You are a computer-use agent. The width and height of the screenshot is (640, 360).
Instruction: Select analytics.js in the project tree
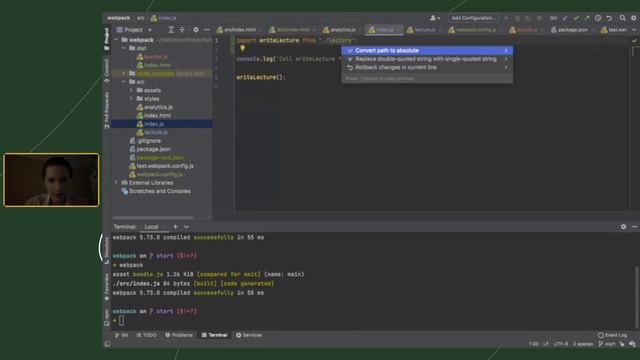coord(155,107)
